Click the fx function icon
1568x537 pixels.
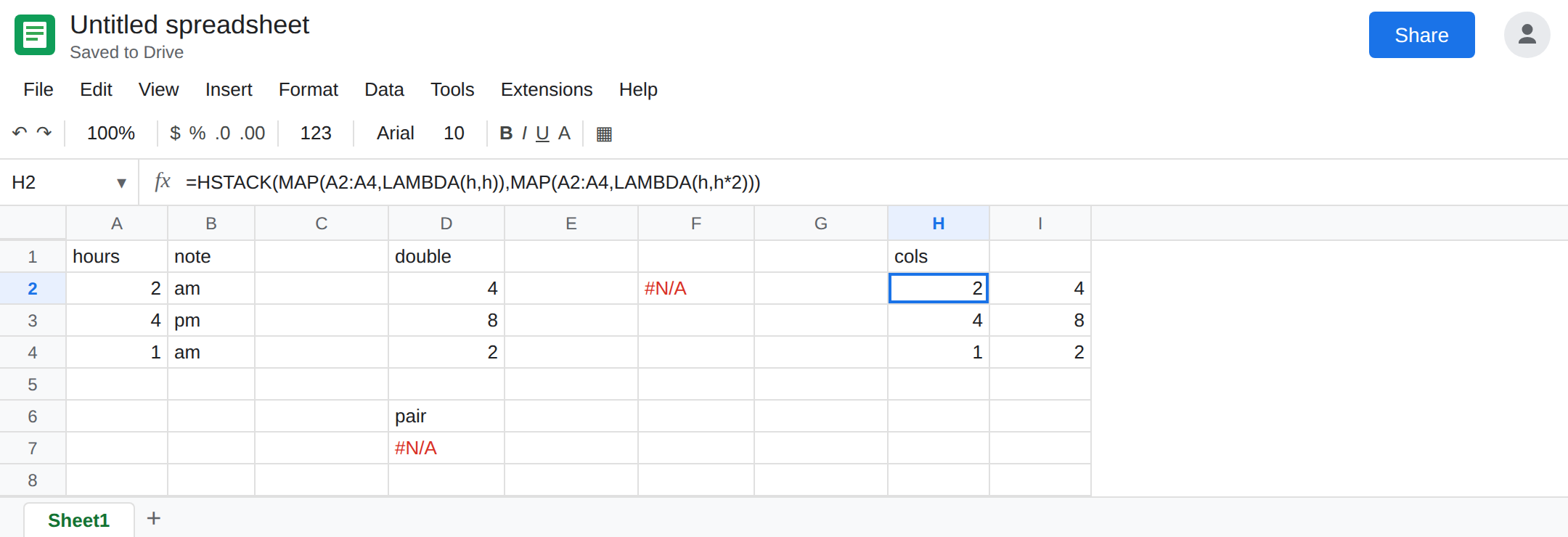pyautogui.click(x=163, y=181)
